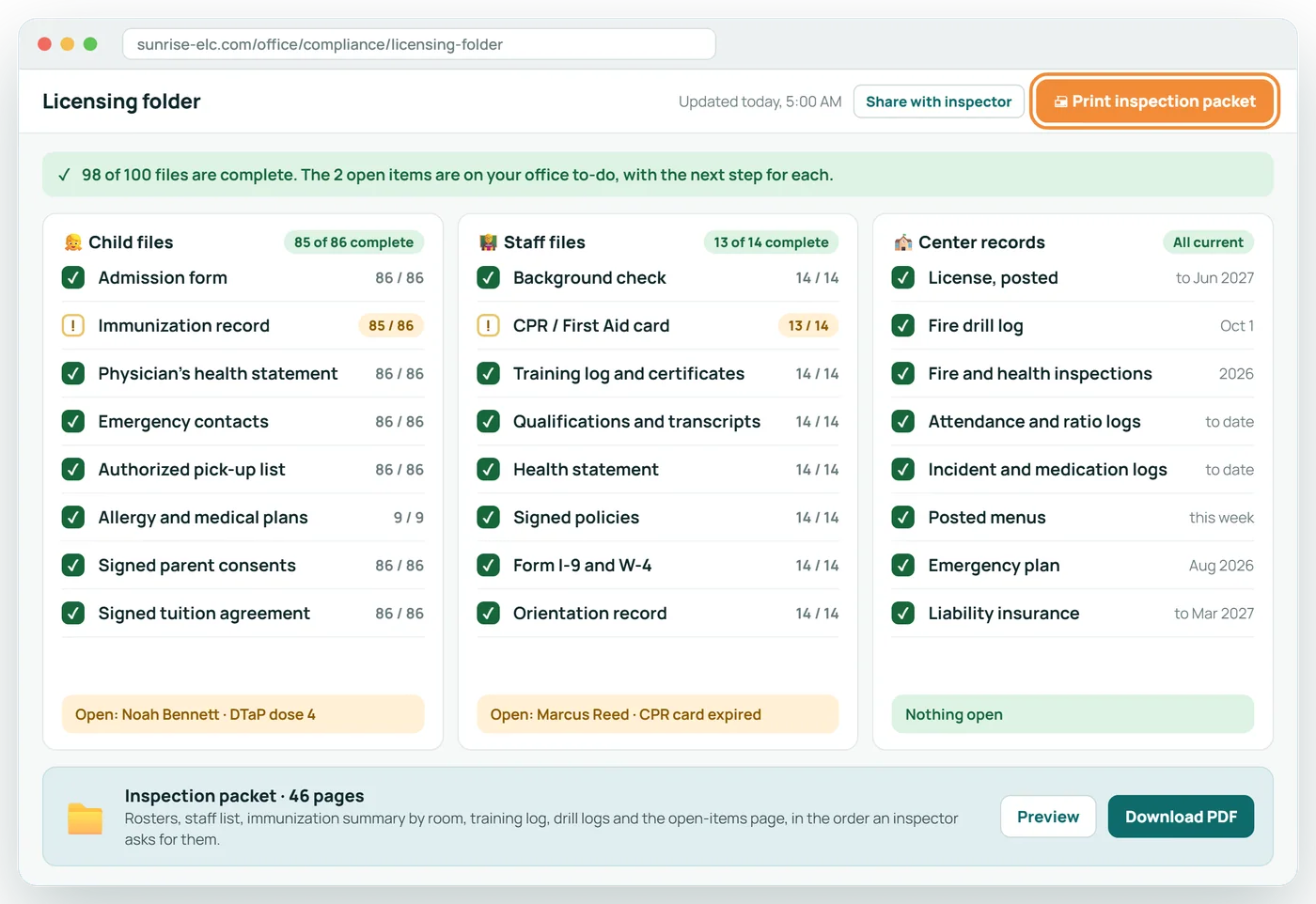1316x904 pixels.
Task: Click printer icon in Print inspection packet
Action: coord(1060,101)
